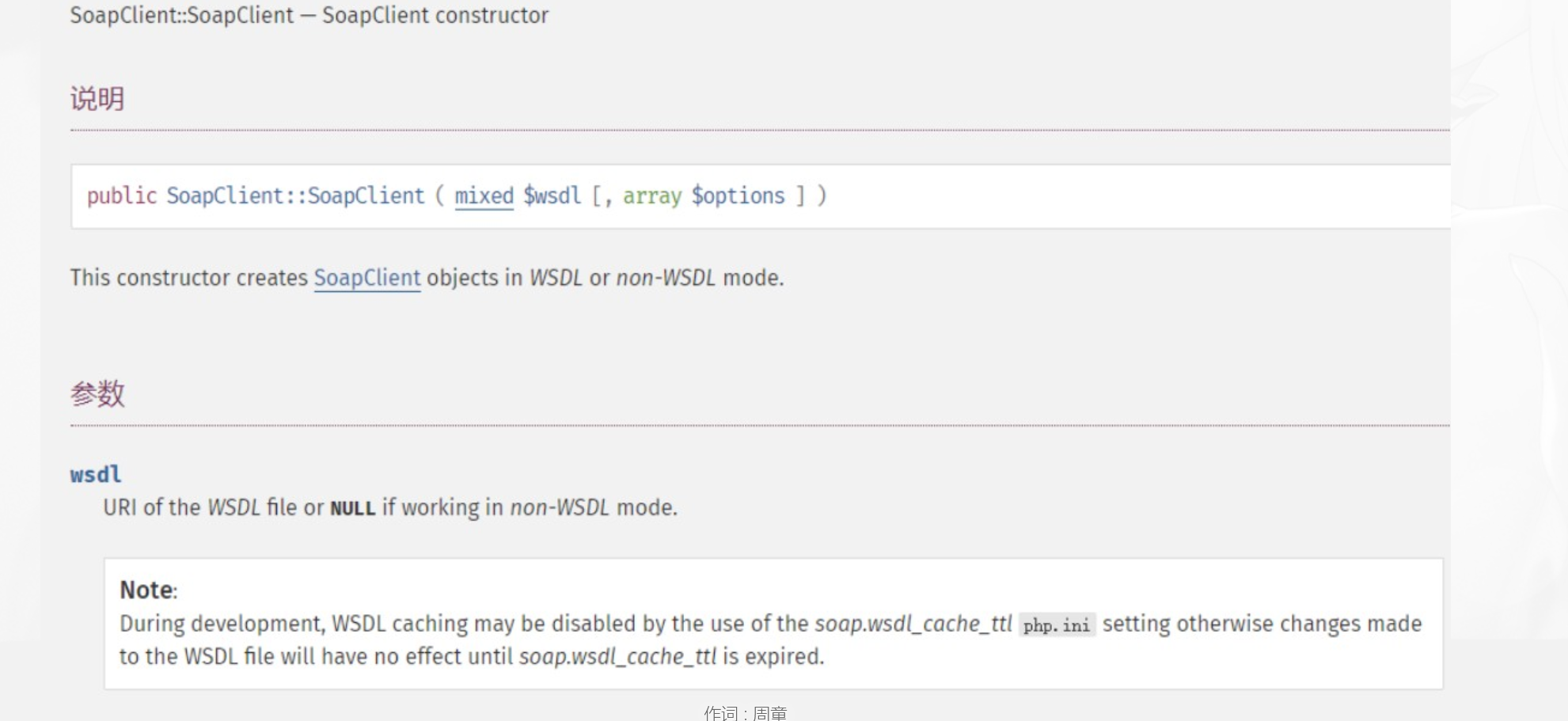Click the $options parameter in signature
Screen dimensions: 1568x721
pyautogui.click(x=738, y=195)
